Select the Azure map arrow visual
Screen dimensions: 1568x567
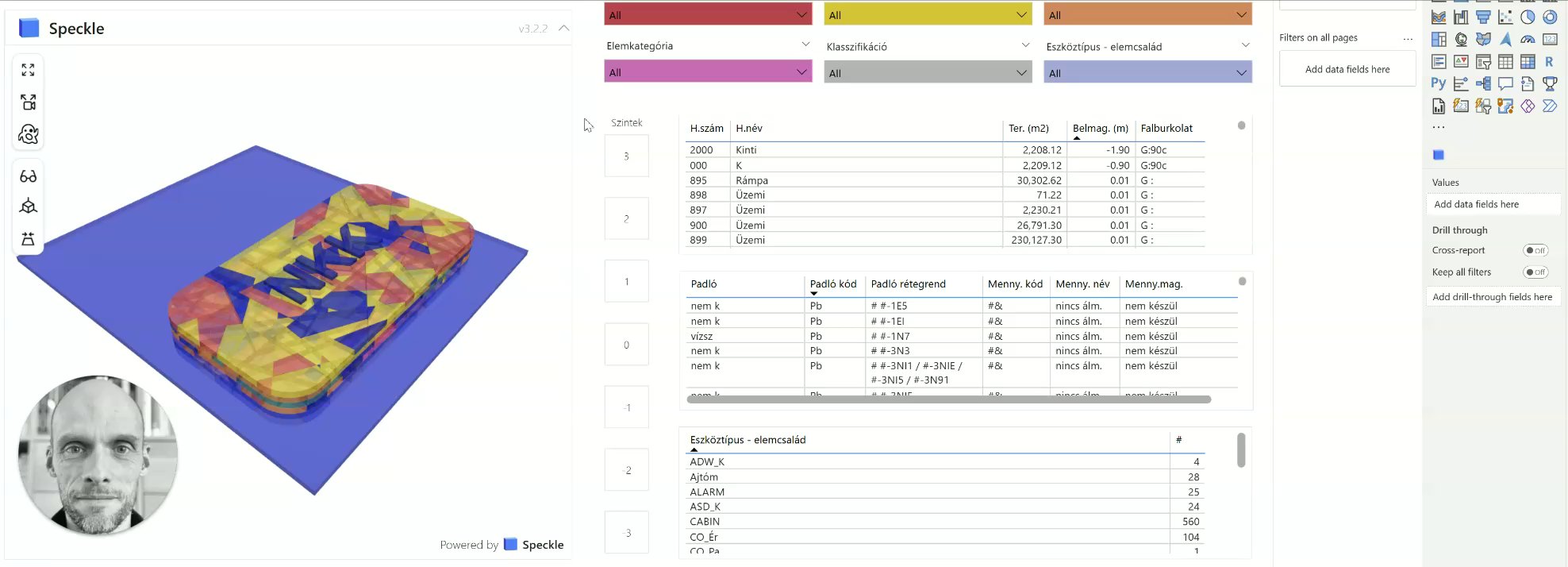pos(1505,39)
